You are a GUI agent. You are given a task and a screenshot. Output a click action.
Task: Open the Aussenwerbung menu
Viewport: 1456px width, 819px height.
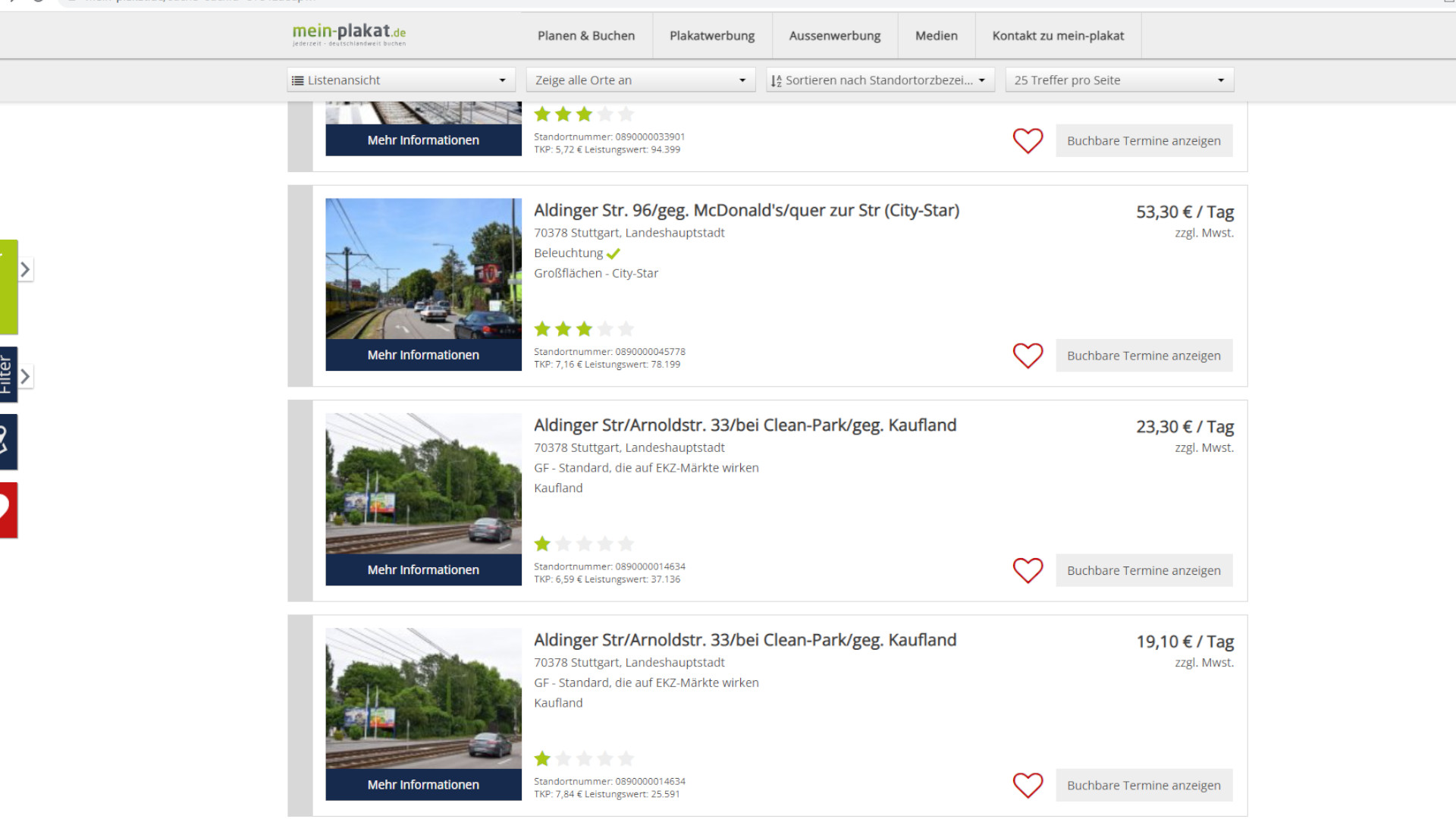tap(835, 36)
